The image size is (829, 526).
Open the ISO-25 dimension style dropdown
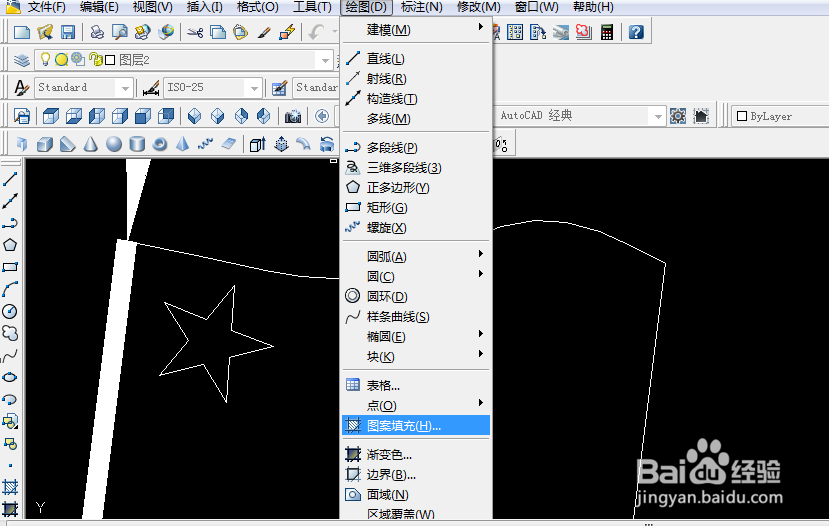pos(254,88)
